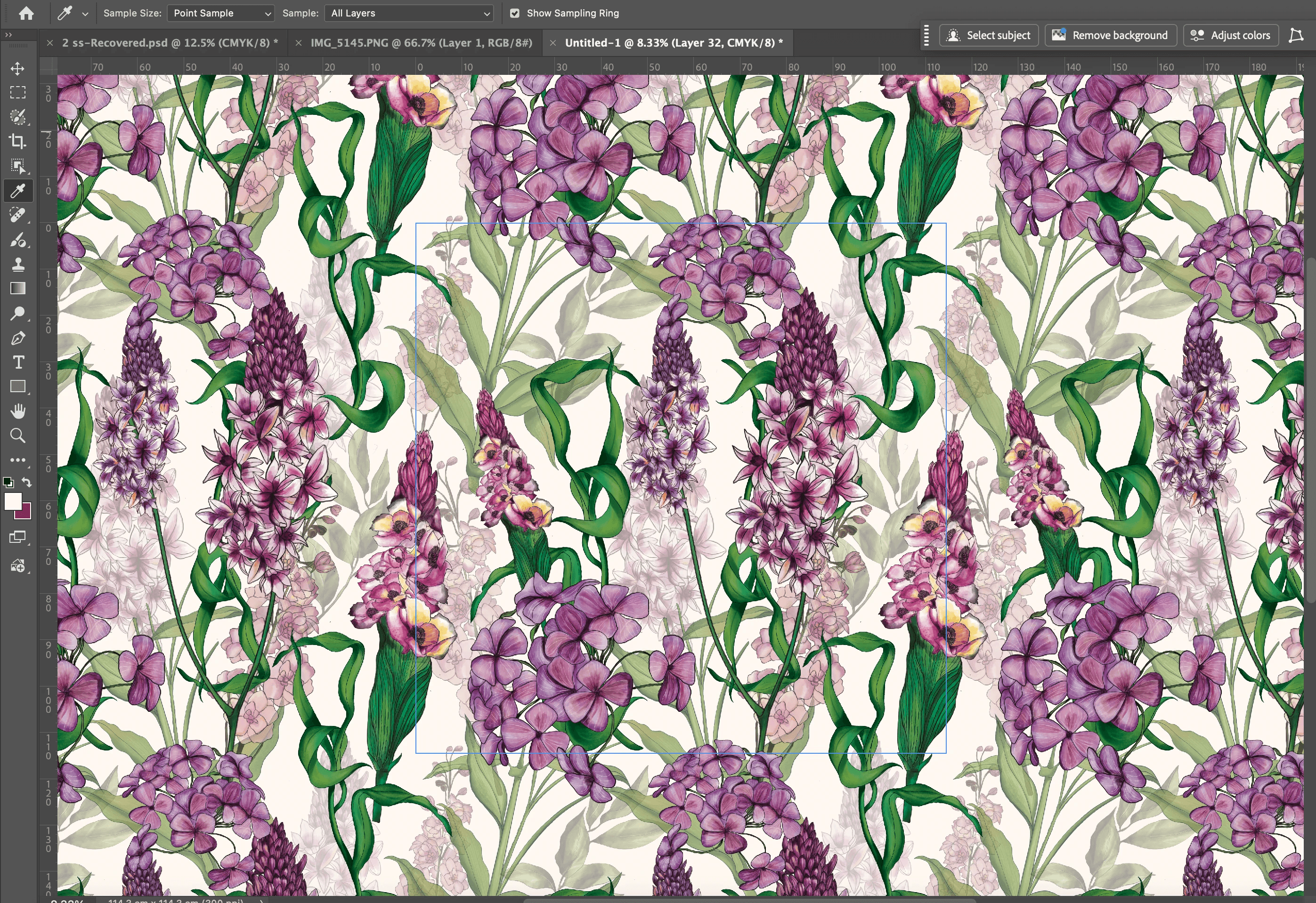The height and width of the screenshot is (903, 1316).
Task: Switch to the Untitled-1 document tab
Action: click(x=674, y=43)
